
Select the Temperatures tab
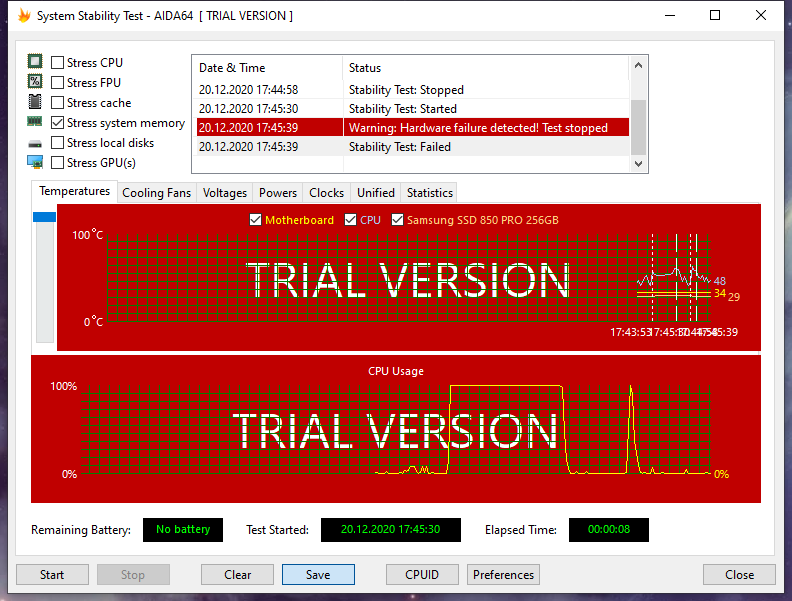74,191
